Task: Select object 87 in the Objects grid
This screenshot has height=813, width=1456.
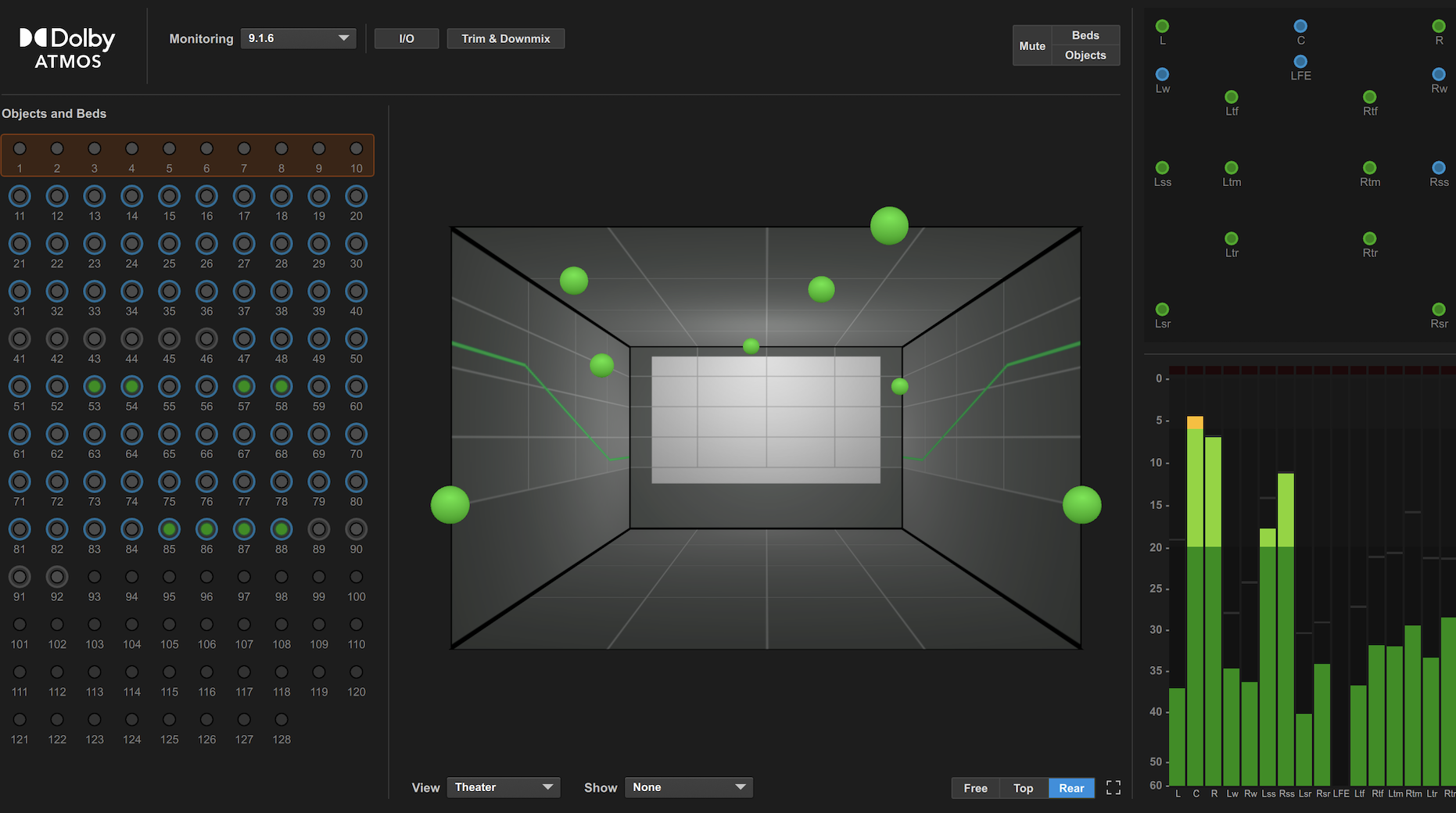Action: [243, 529]
